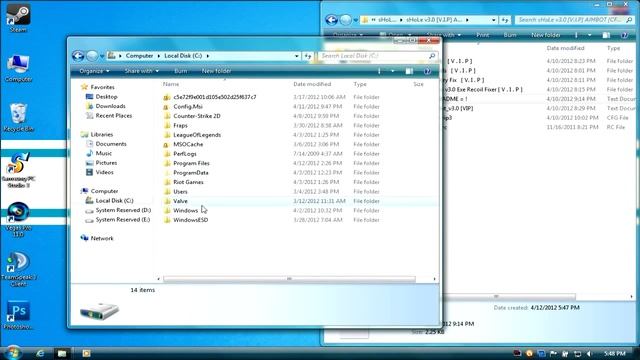This screenshot has width=640, height=360.
Task: Open the Steam desktop shortcut
Action: 18,18
